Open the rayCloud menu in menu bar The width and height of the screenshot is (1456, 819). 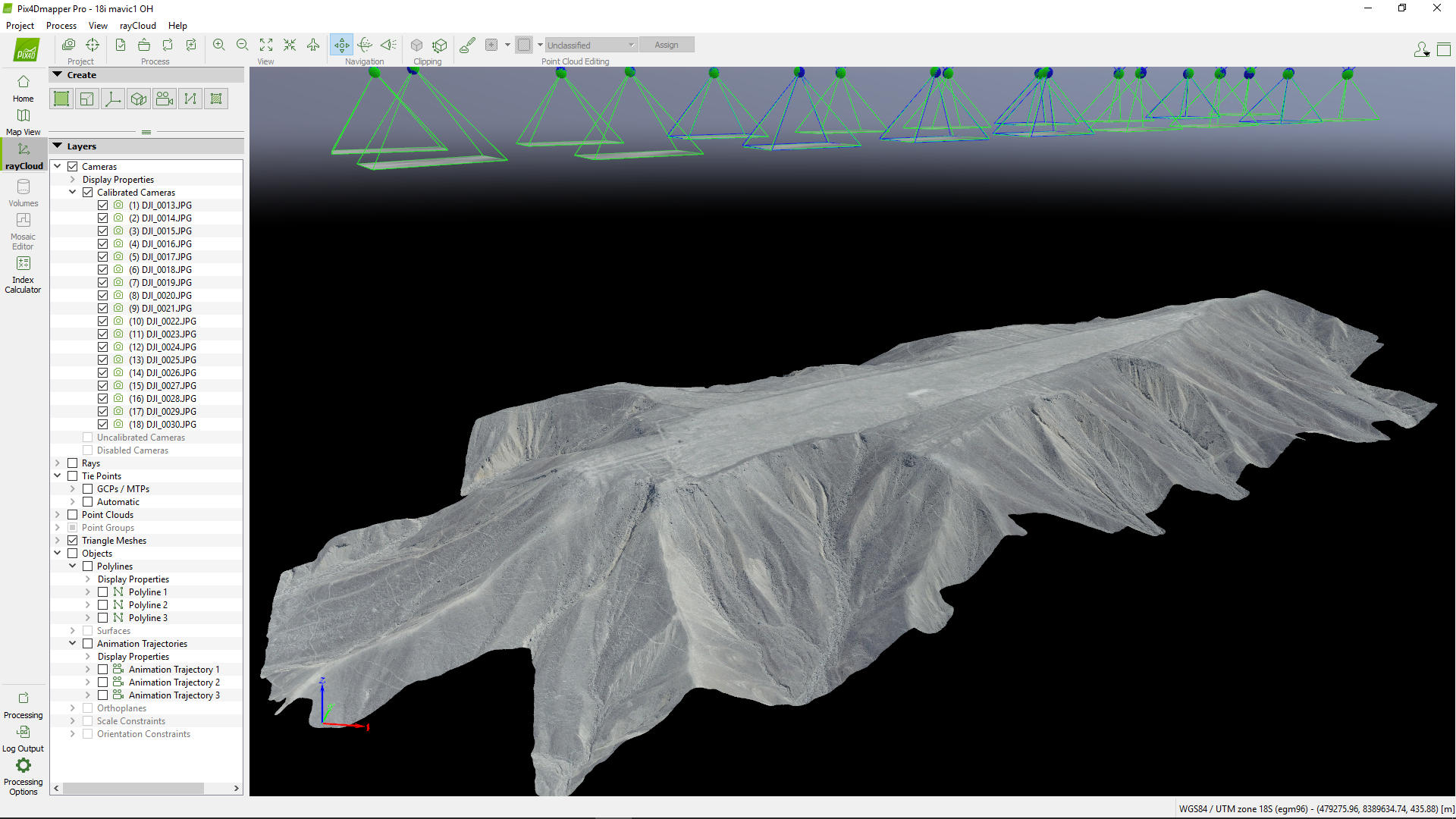tap(137, 26)
